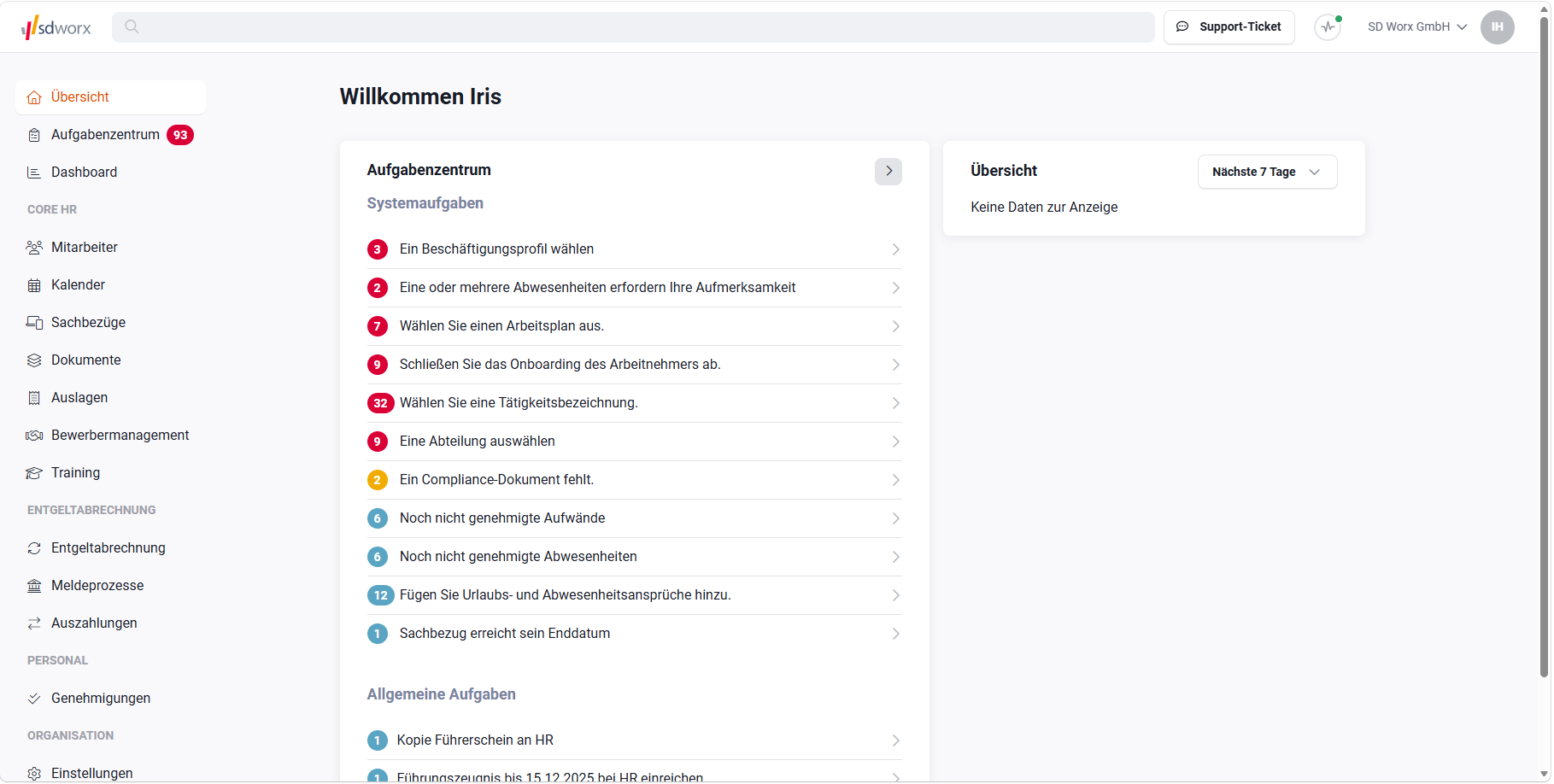Screen dimensions: 1554x784
Task: Click the Genehmigungen checkmark icon
Action: pos(34,699)
